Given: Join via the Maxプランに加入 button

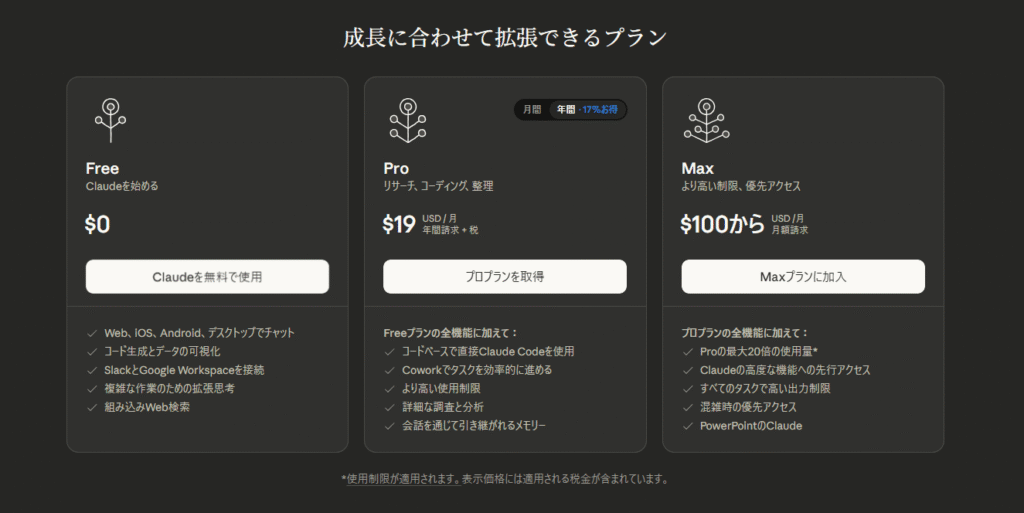Looking at the screenshot, I should (803, 276).
